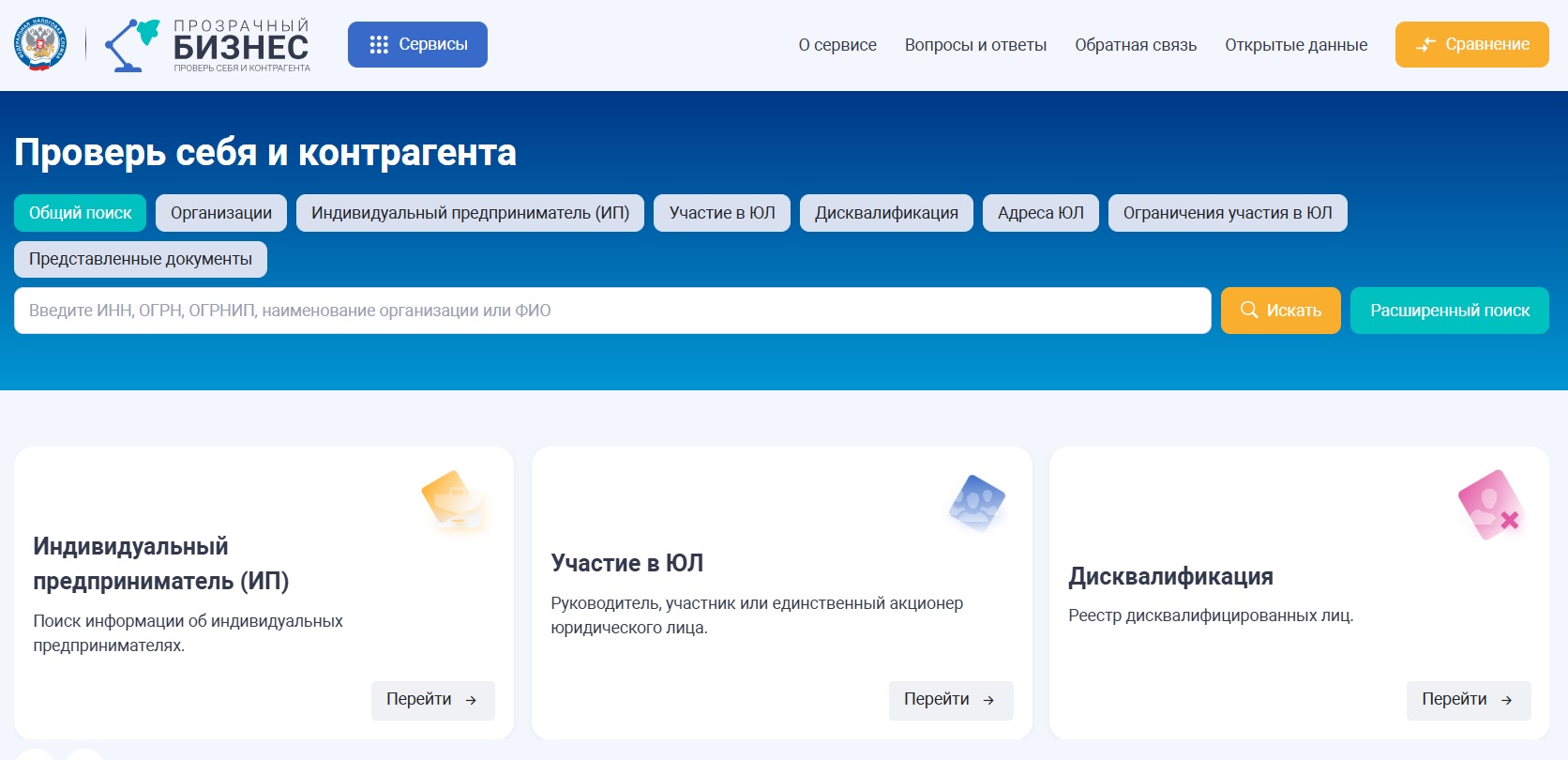Click the briefcase icon on ИП card
This screenshot has height=760, width=1568.
tap(455, 501)
